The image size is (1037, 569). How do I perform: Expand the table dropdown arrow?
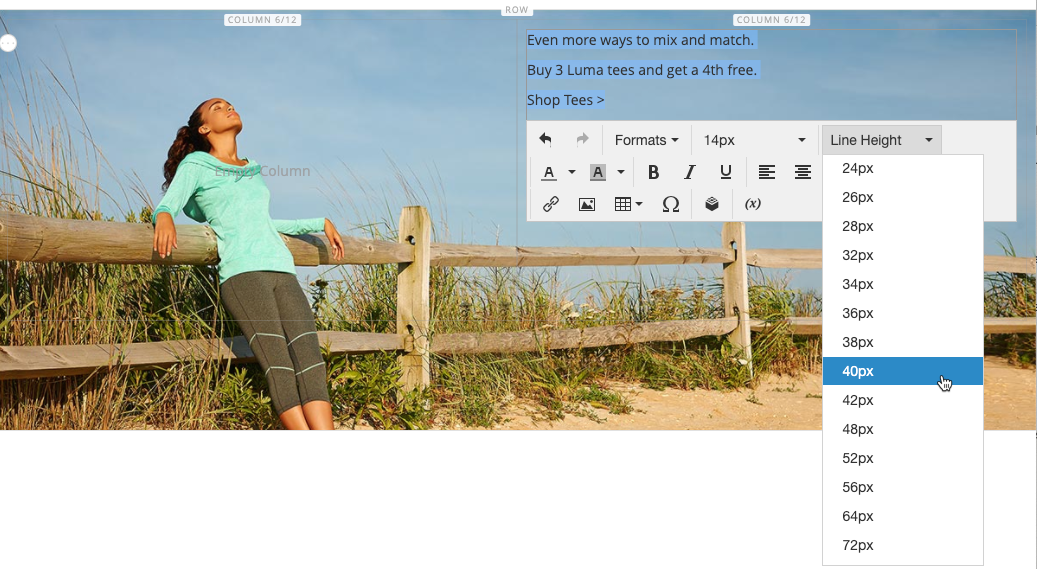(639, 204)
